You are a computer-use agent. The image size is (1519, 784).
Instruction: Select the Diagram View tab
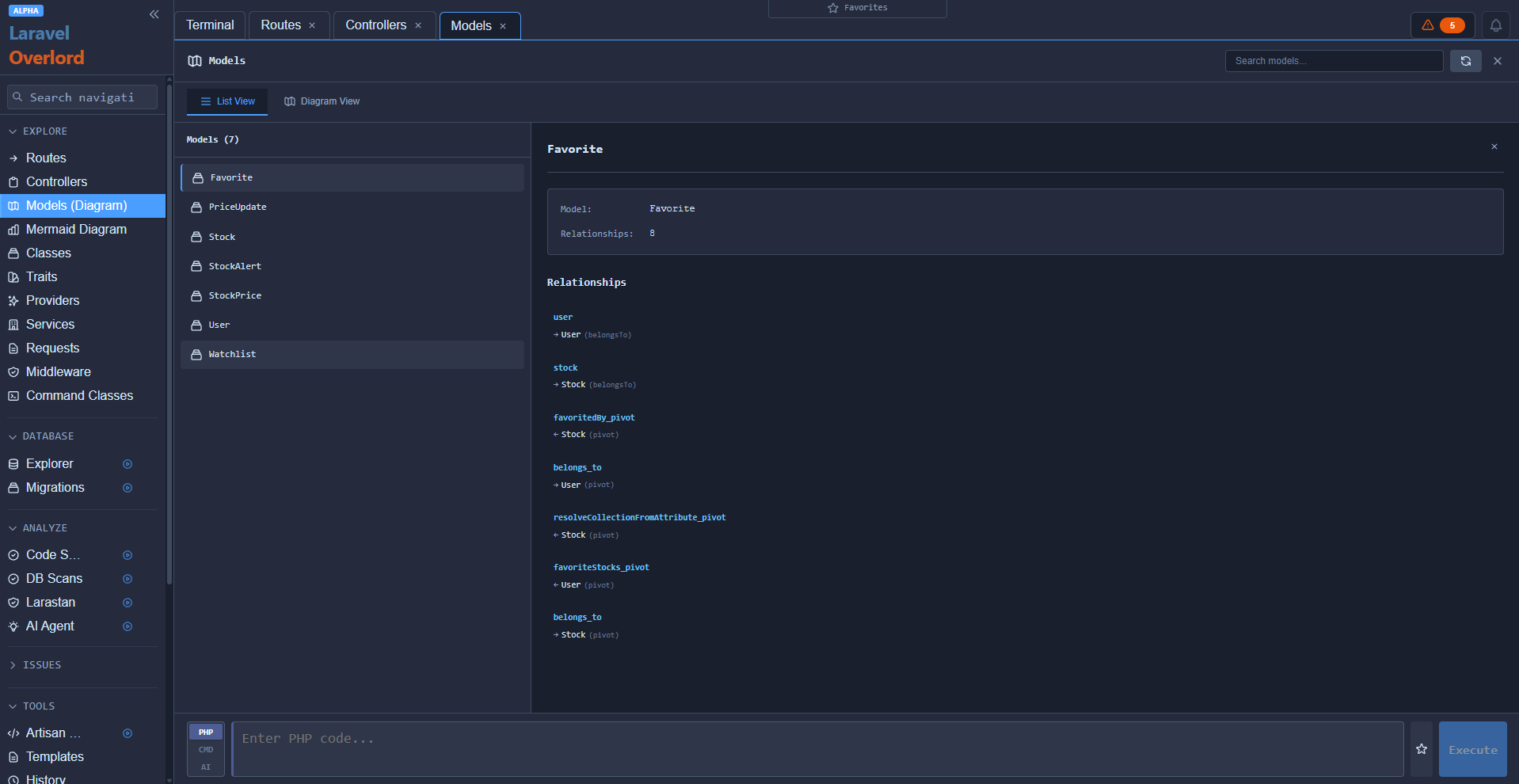pos(322,101)
